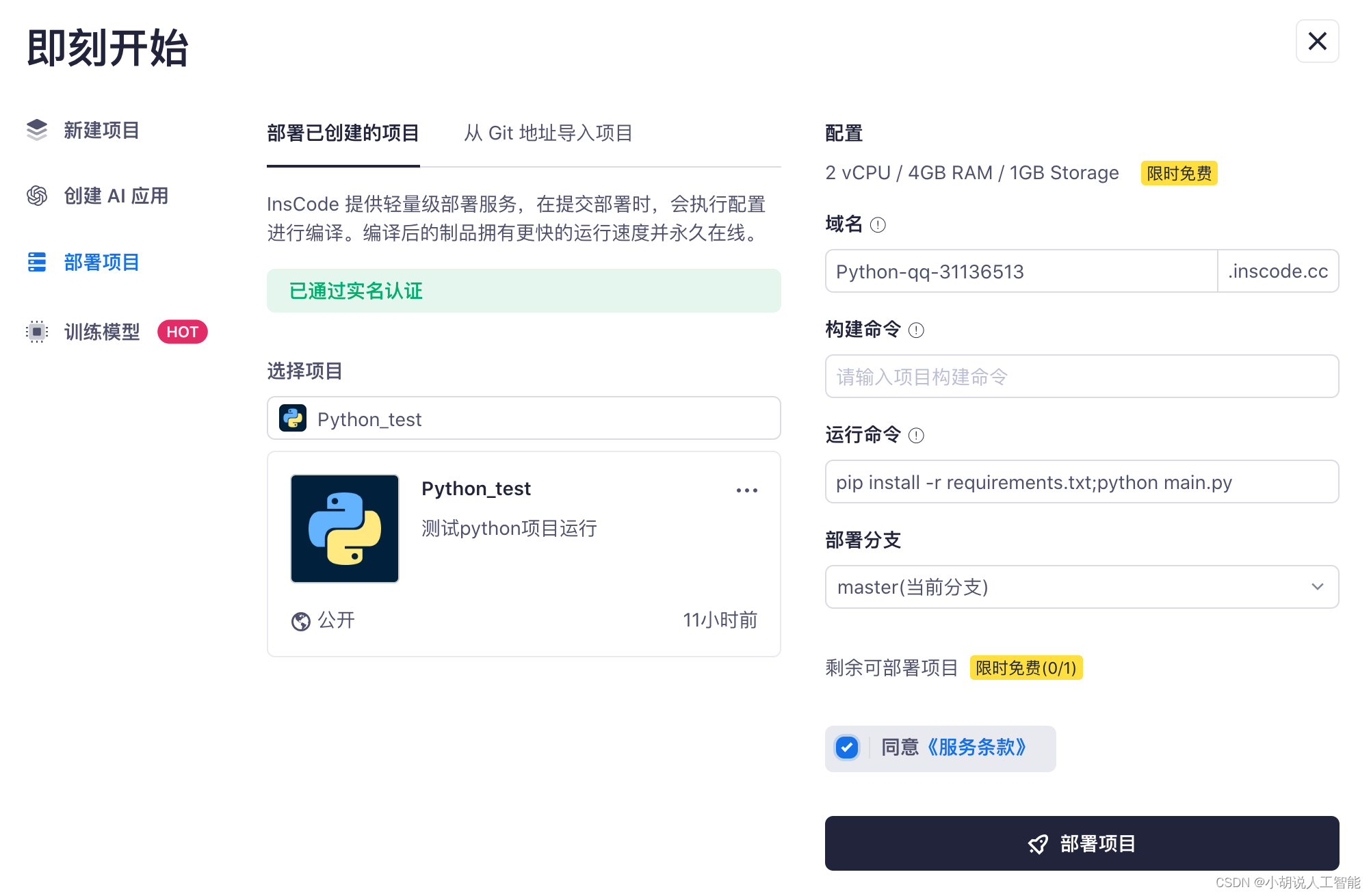Switch to 部署已创建的项目 tab
The width and height of the screenshot is (1371, 896).
coord(343,133)
